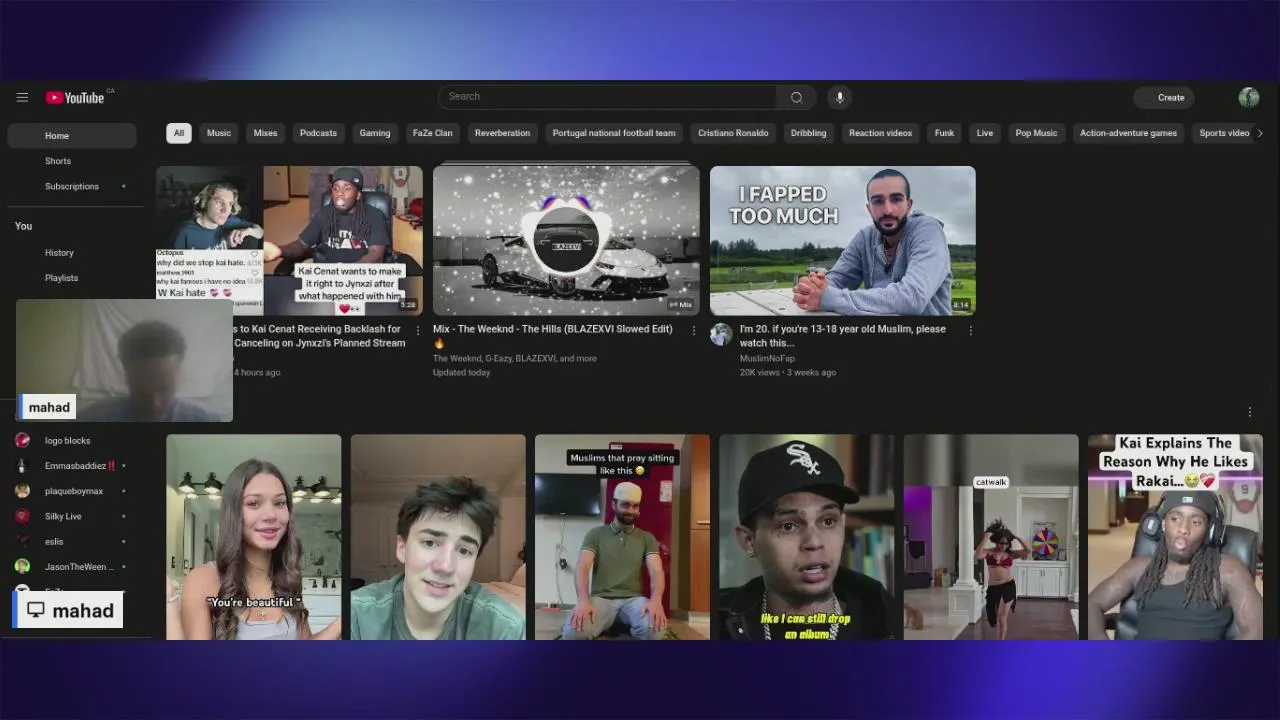Click eslis channel avatar

coord(22,541)
